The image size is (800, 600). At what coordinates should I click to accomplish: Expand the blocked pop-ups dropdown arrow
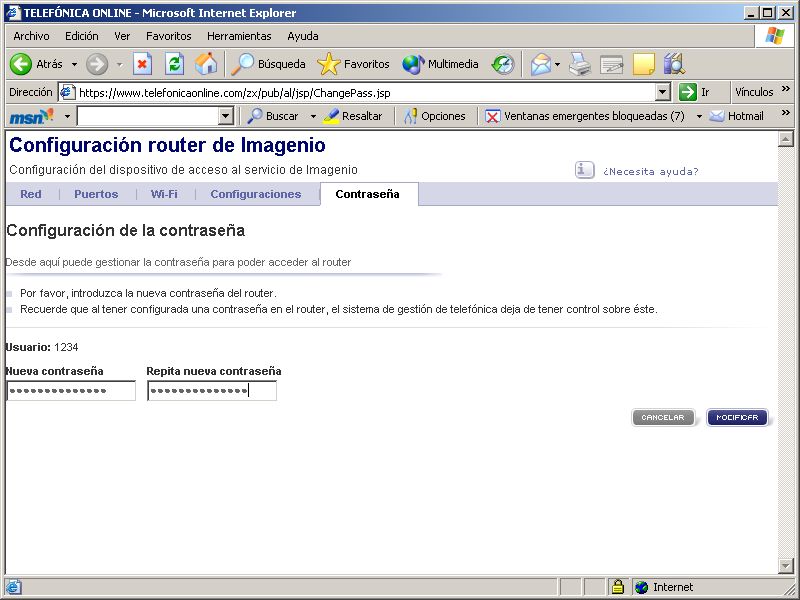(699, 116)
